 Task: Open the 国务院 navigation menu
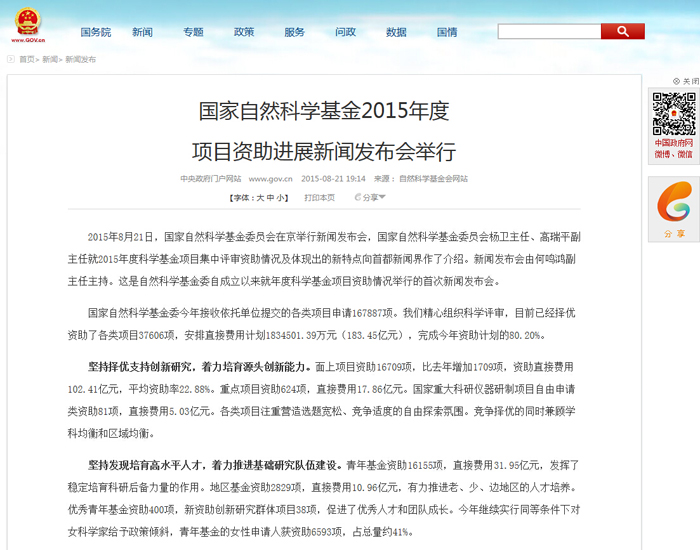coord(95,32)
